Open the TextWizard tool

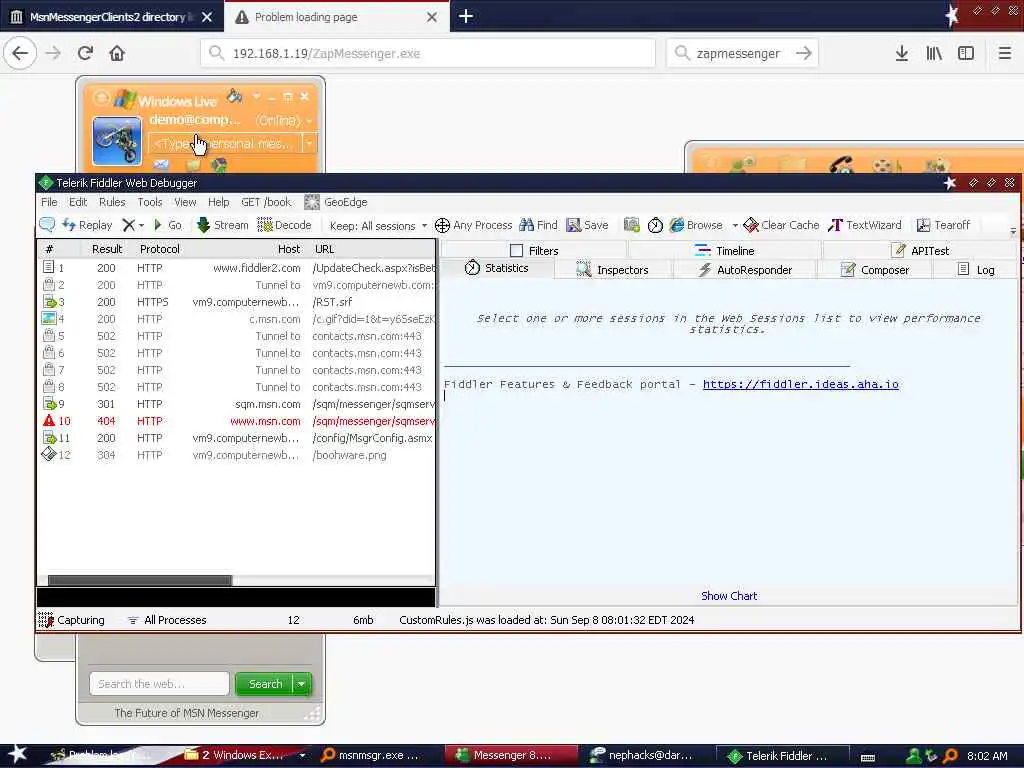click(x=865, y=225)
